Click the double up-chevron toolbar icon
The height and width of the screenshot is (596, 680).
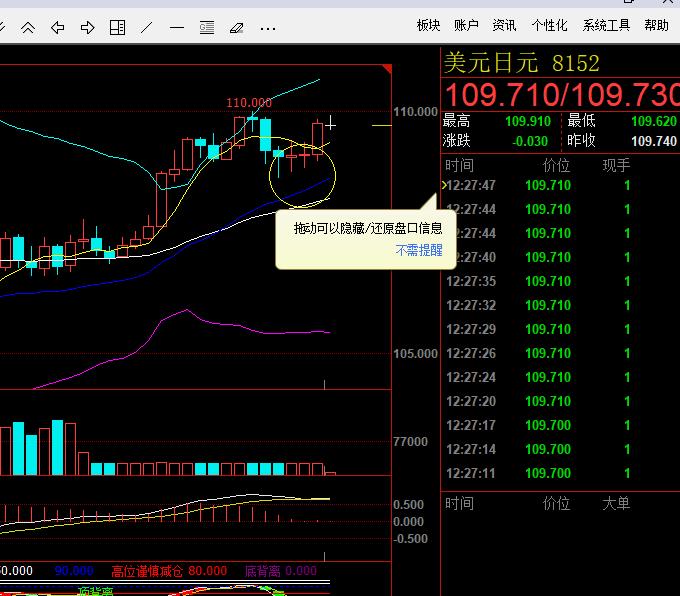[27, 27]
